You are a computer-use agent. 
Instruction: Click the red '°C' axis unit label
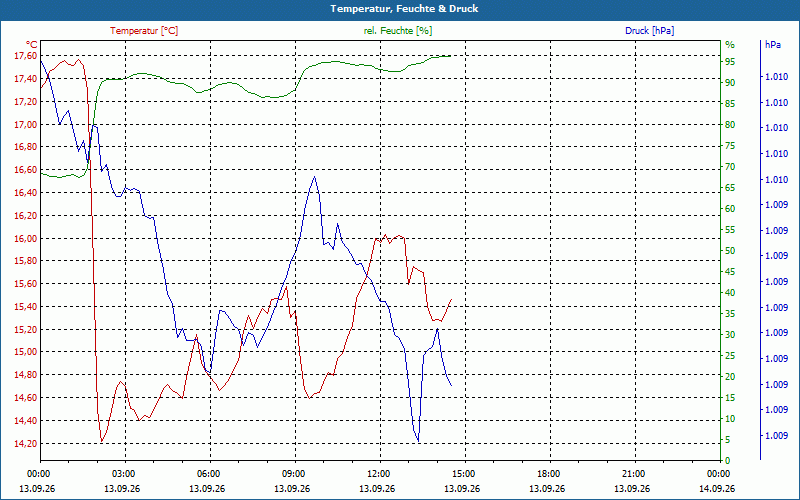[32, 44]
